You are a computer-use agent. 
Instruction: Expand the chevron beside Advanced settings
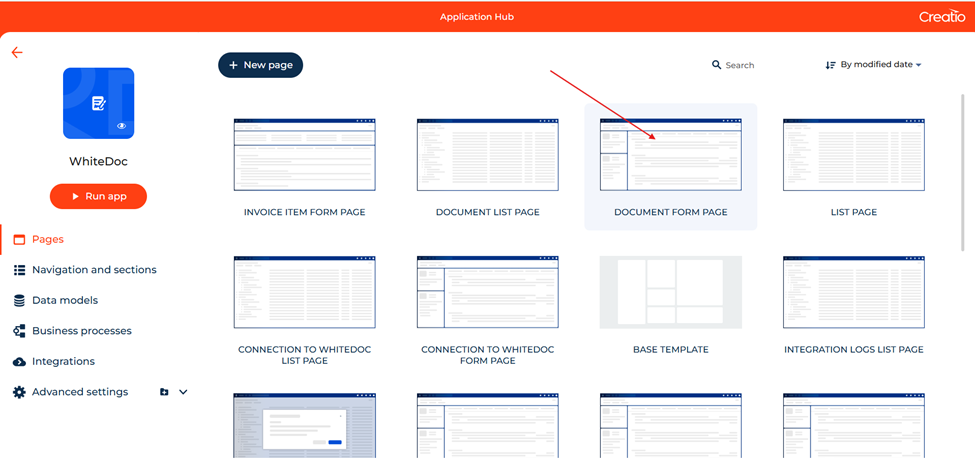[x=183, y=392]
